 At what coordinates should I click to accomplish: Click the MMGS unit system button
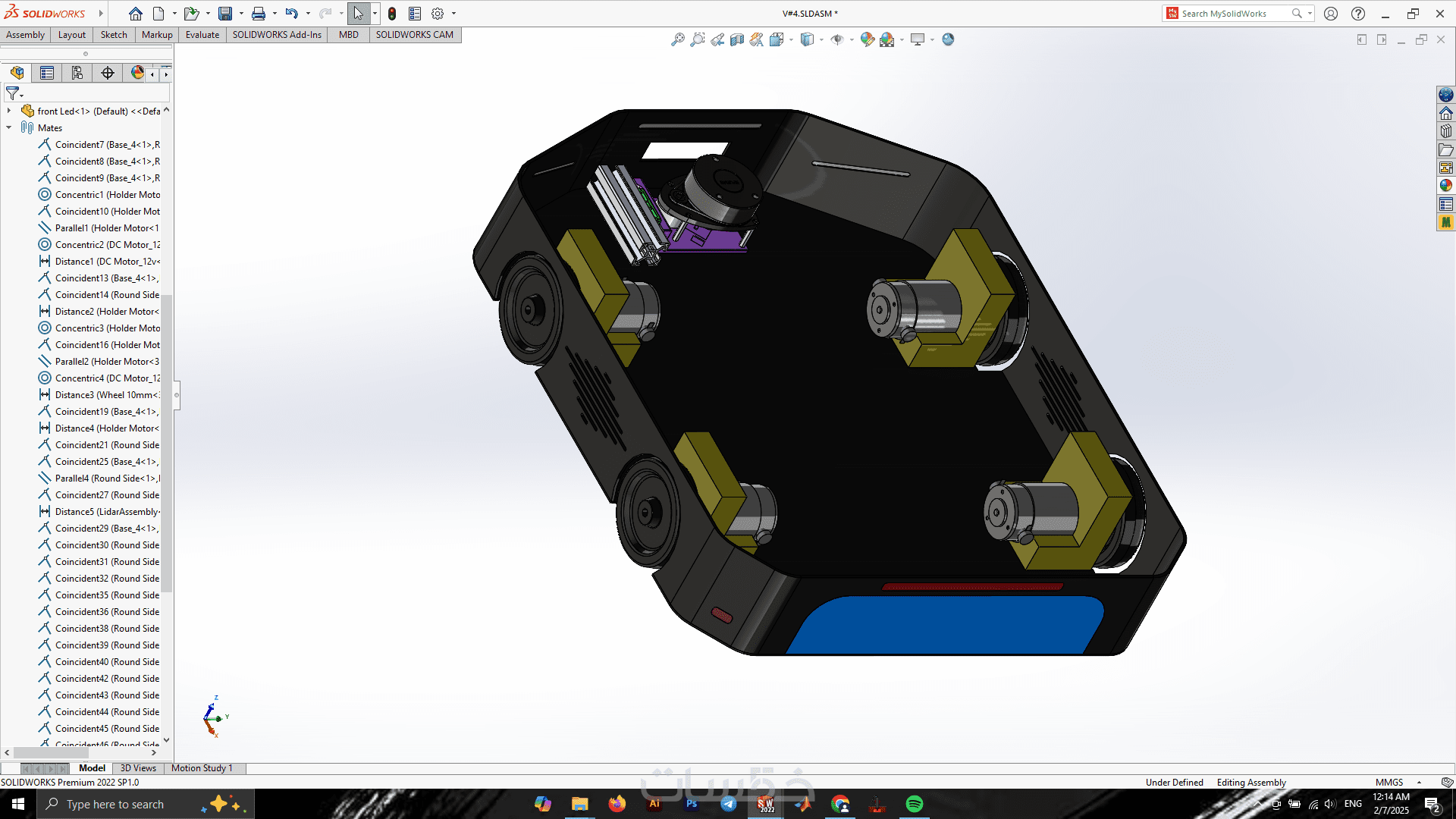point(1389,783)
